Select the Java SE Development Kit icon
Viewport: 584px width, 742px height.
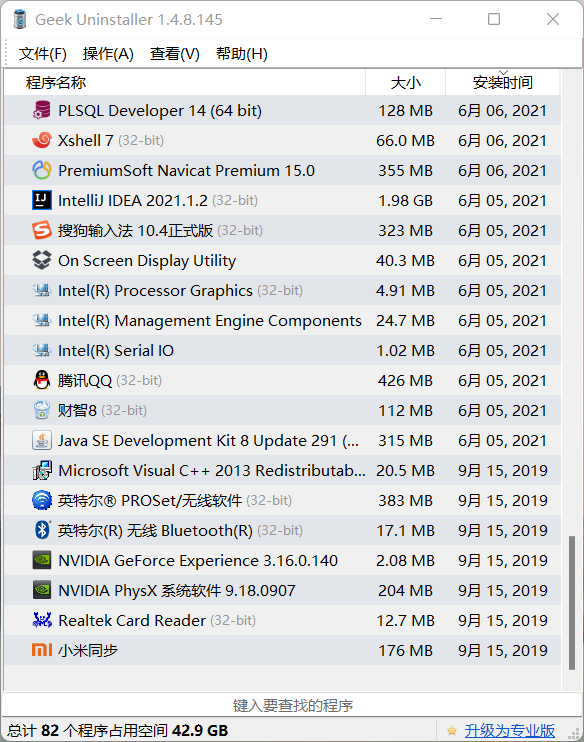tap(42, 440)
